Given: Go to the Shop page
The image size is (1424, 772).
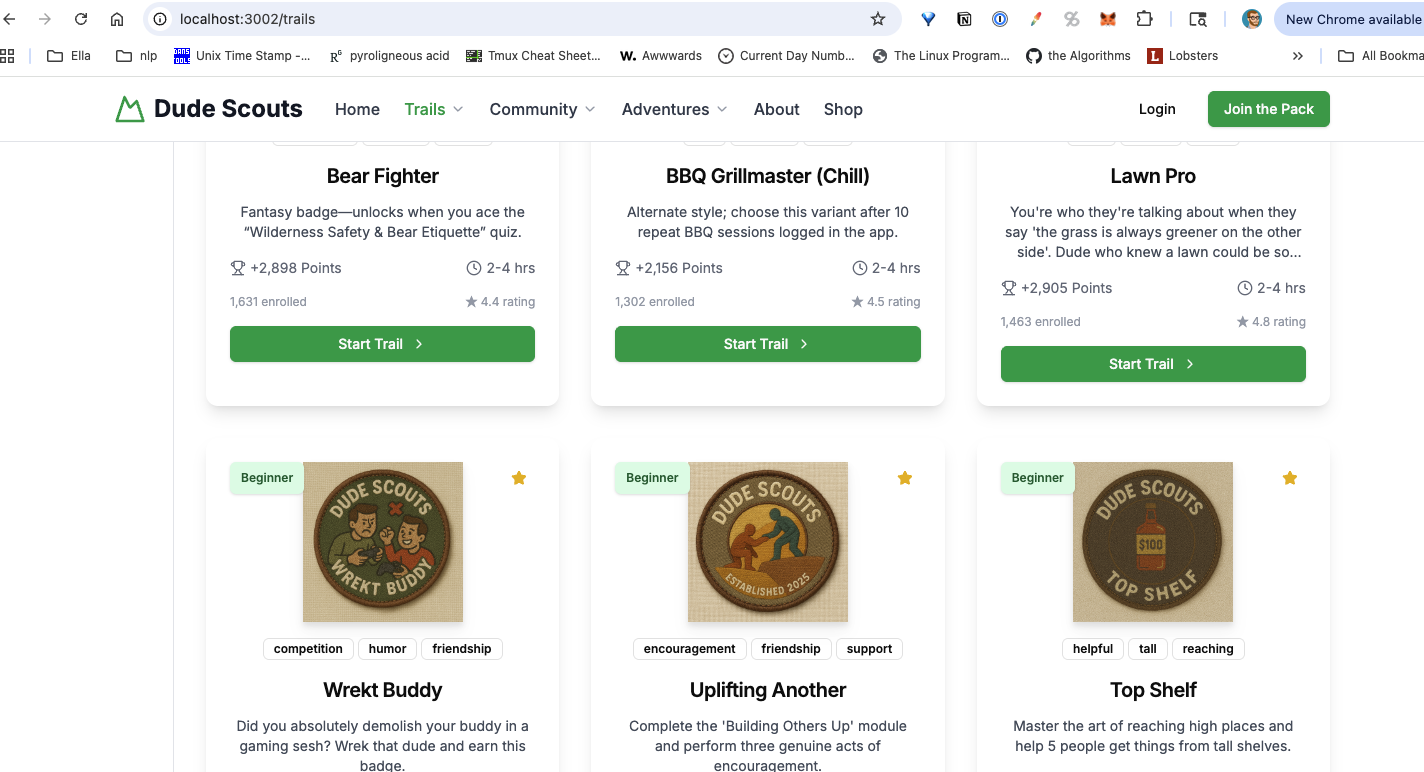Looking at the screenshot, I should pos(843,109).
